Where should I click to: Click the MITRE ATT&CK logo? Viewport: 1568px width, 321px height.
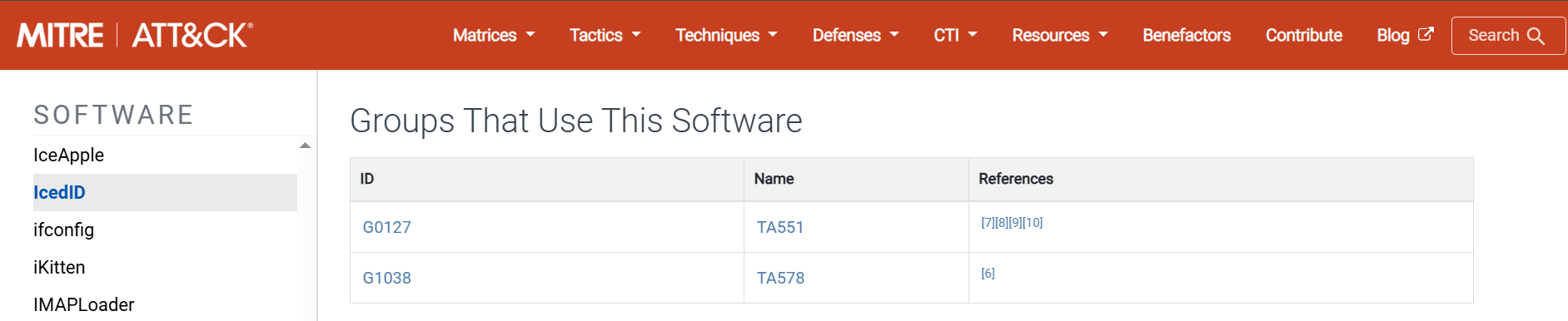[135, 35]
